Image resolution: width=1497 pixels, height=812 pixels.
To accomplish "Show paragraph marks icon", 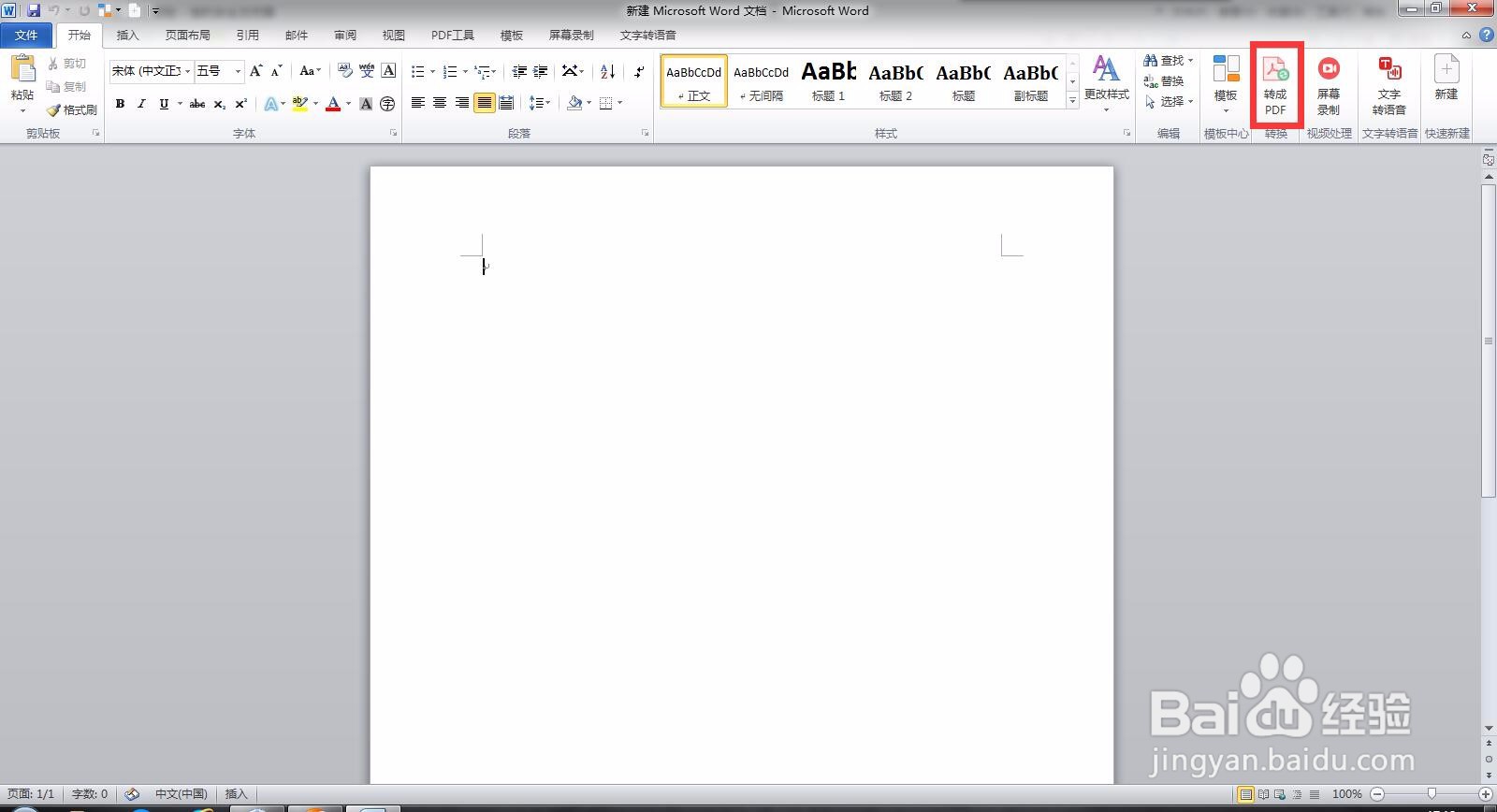I will pyautogui.click(x=639, y=71).
